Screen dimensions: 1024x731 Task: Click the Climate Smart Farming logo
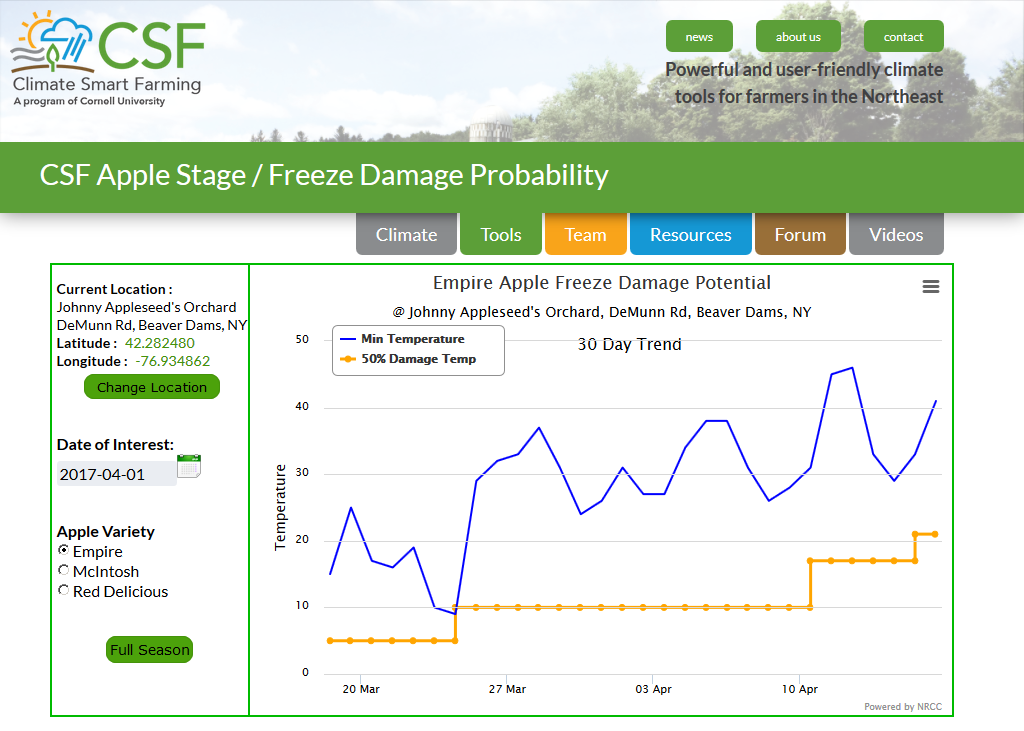point(108,60)
